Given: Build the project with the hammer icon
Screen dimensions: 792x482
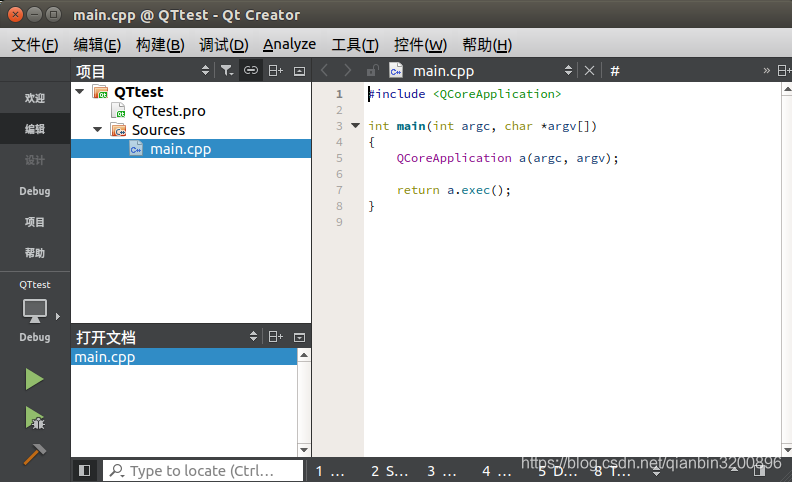Looking at the screenshot, I should (34, 454).
